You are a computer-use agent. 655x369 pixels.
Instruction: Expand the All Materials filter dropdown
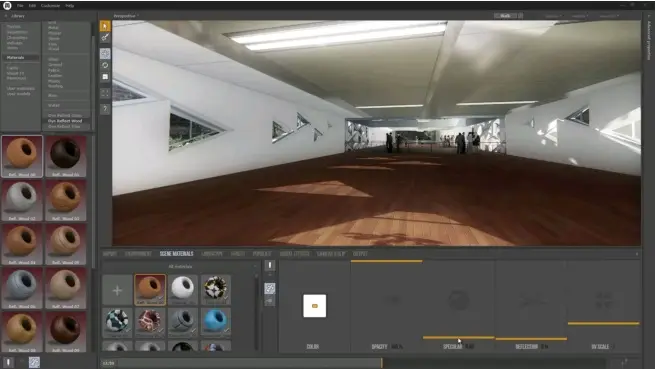click(x=180, y=266)
